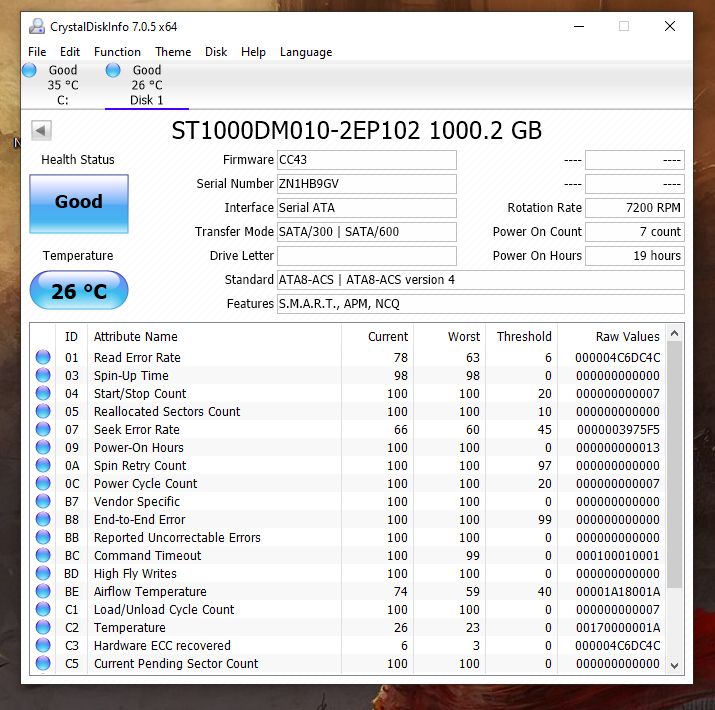
Task: Click the empty Drive Letter field
Action: pos(367,256)
